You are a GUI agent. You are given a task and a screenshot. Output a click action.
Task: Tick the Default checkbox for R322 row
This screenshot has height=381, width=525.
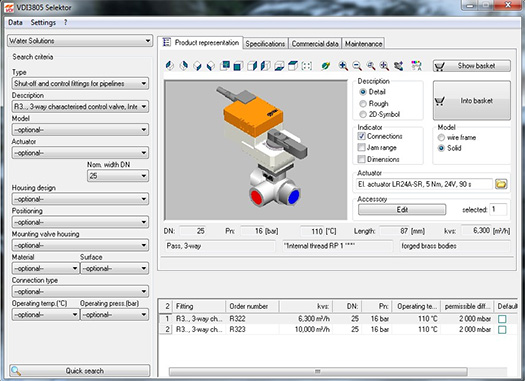coord(502,319)
